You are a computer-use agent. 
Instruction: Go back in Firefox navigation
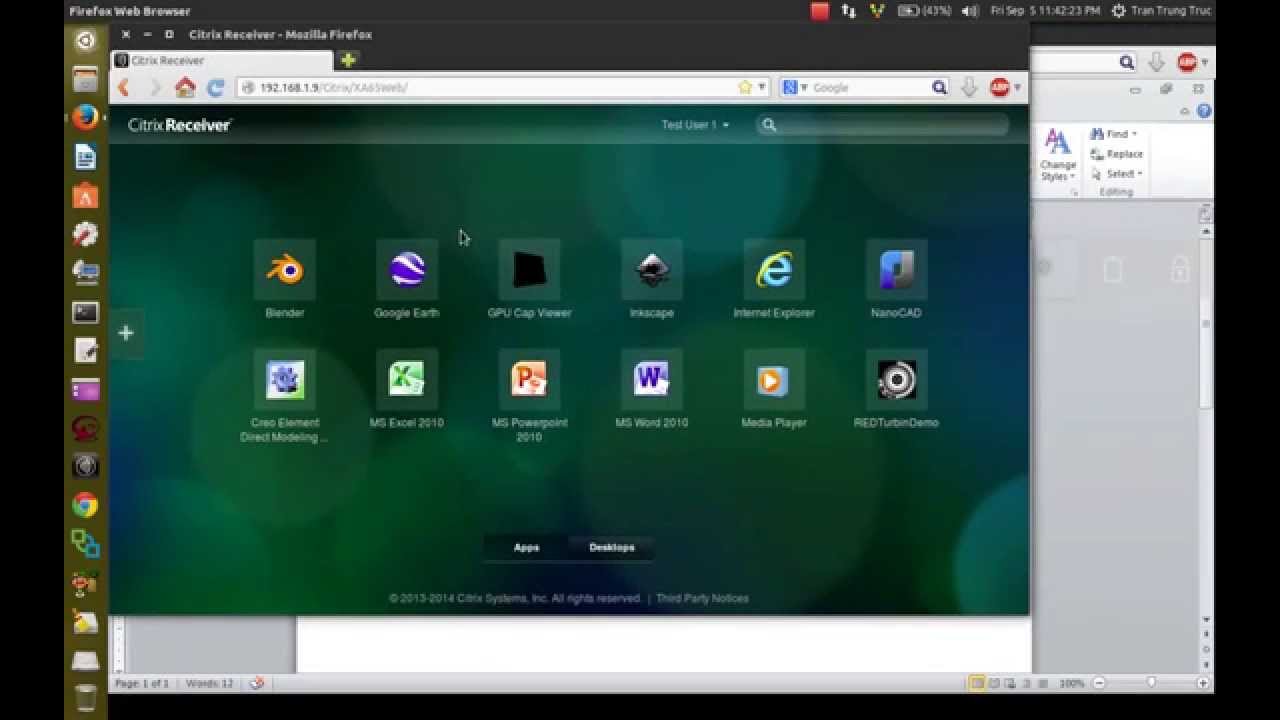click(124, 88)
